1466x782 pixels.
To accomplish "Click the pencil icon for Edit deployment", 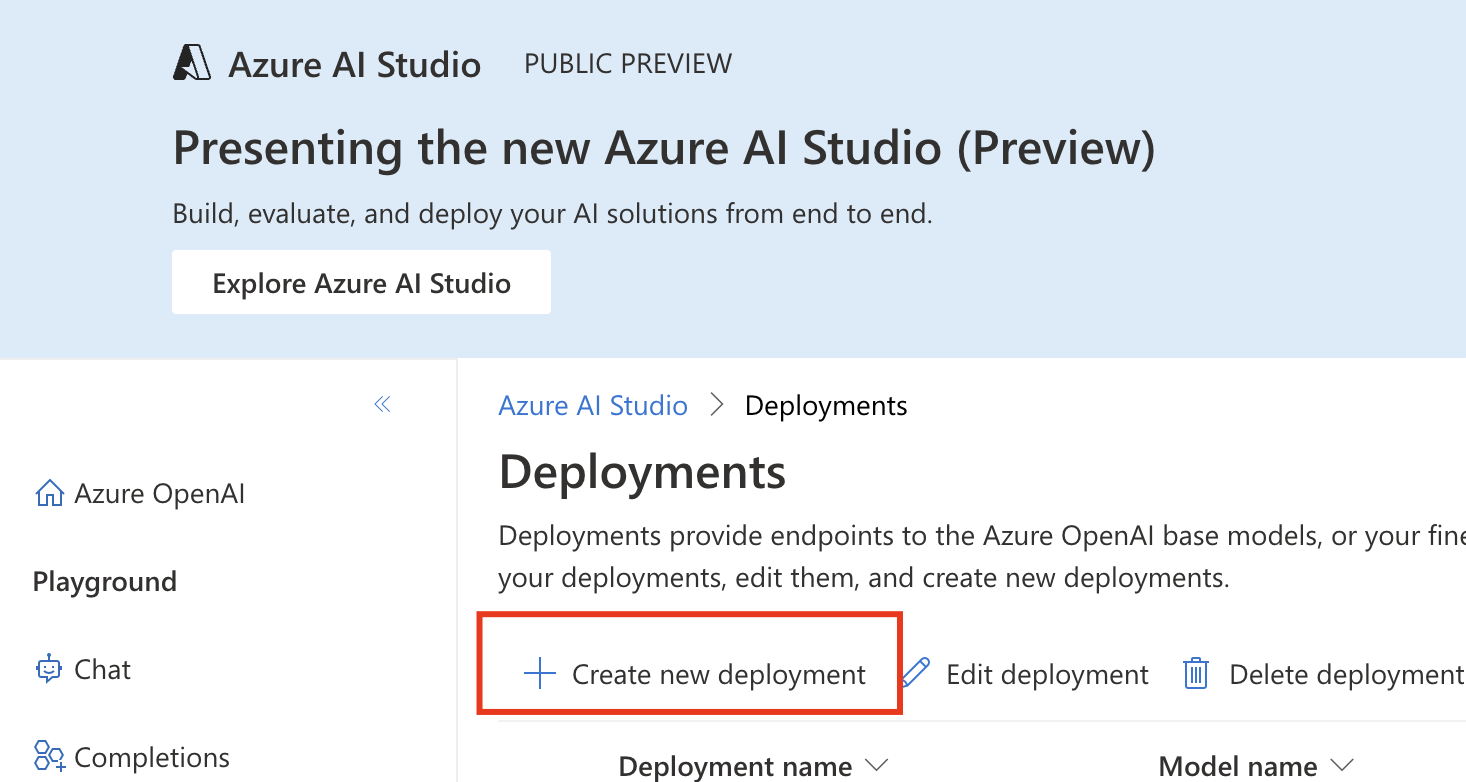I will pyautogui.click(x=916, y=673).
